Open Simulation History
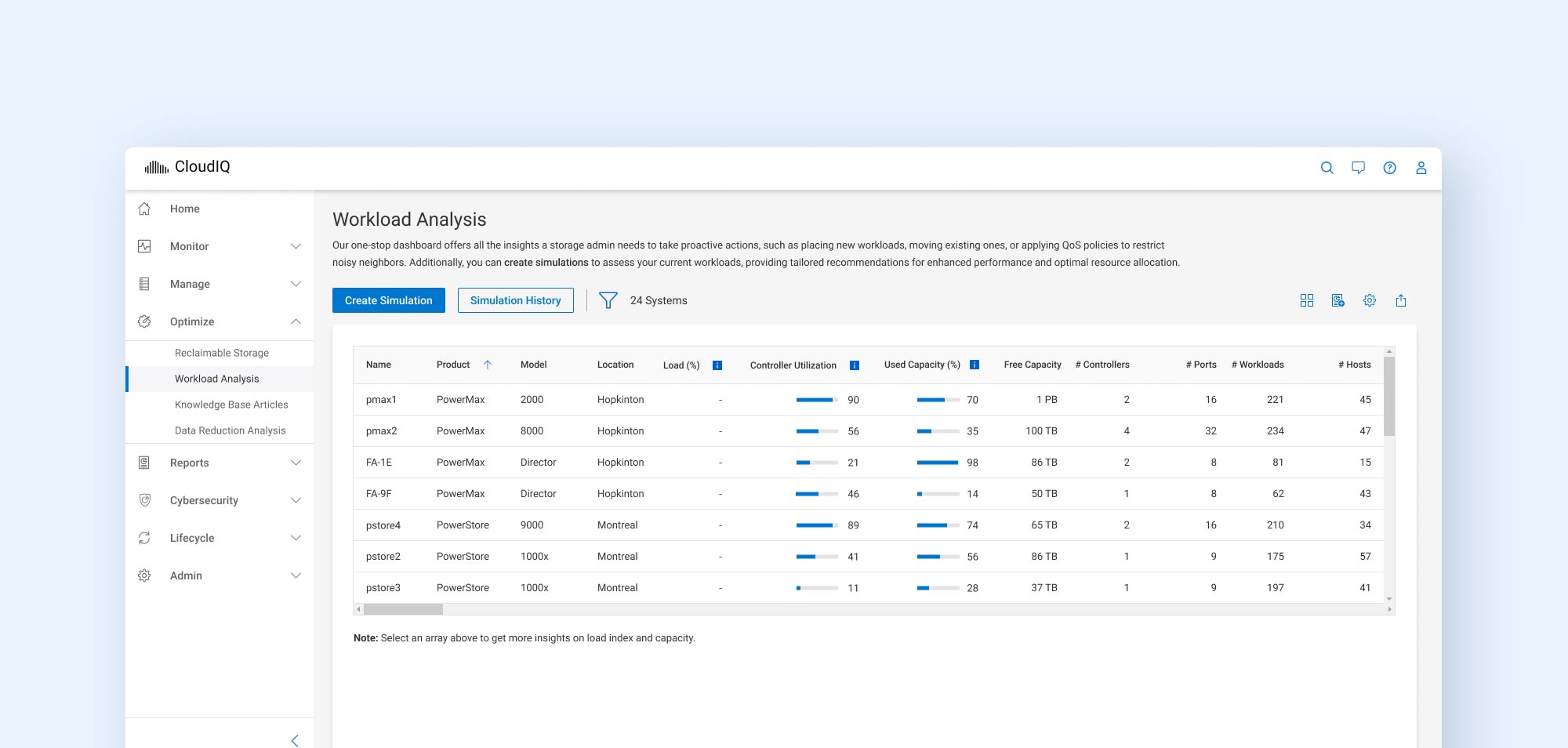Screen dimensions: 1568x748 tap(515, 300)
